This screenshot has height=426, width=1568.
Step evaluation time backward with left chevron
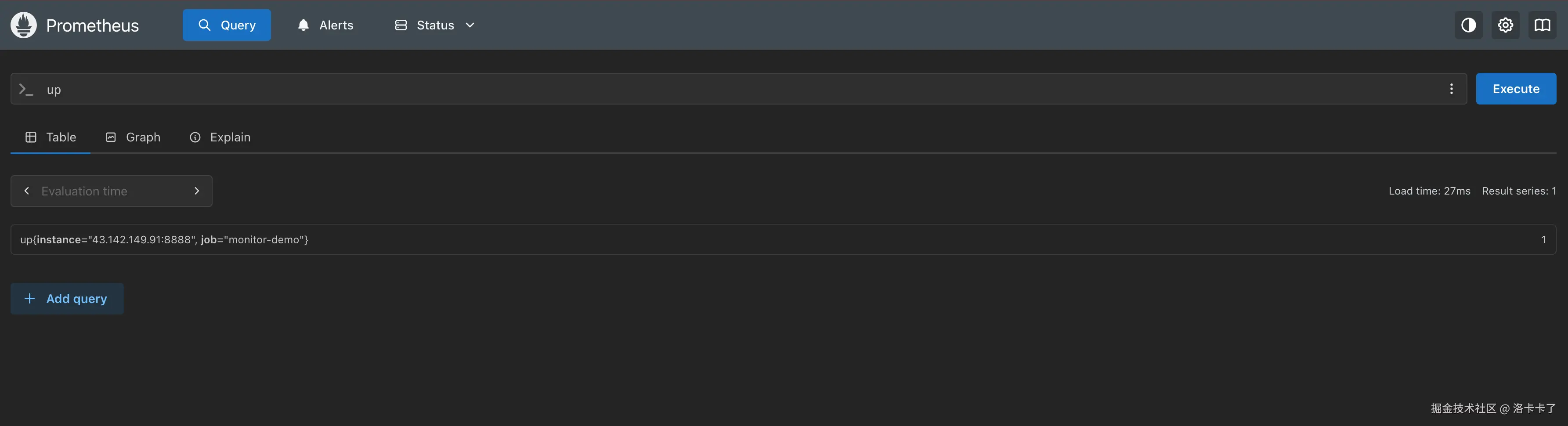tap(27, 191)
